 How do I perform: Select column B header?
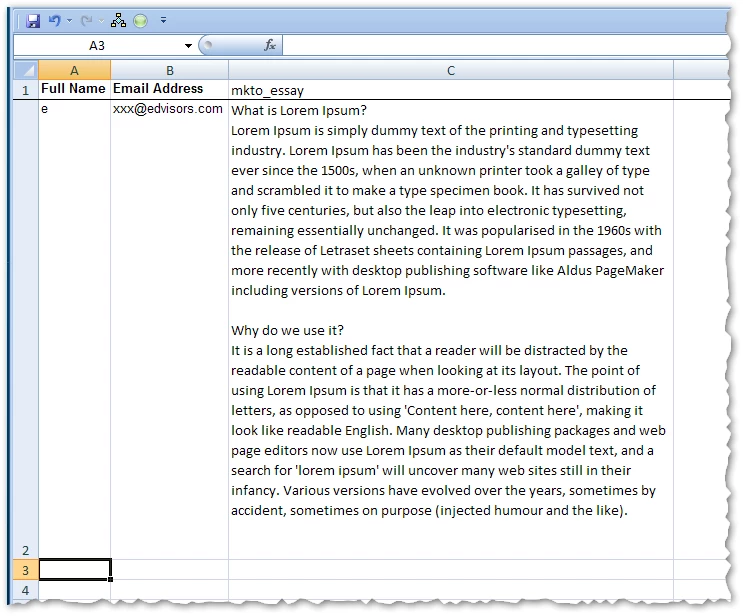pos(170,70)
